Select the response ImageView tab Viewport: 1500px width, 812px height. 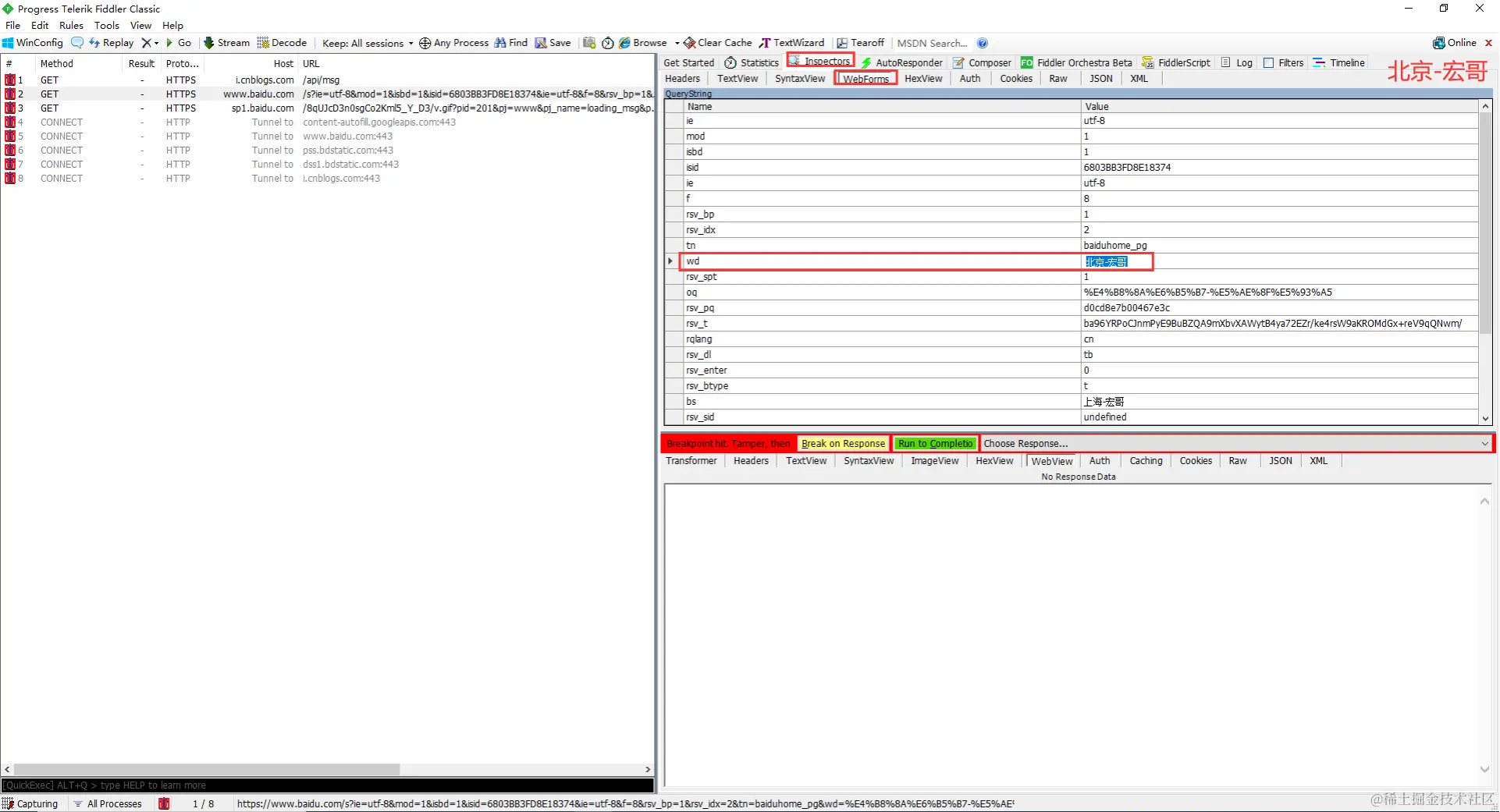click(x=934, y=461)
